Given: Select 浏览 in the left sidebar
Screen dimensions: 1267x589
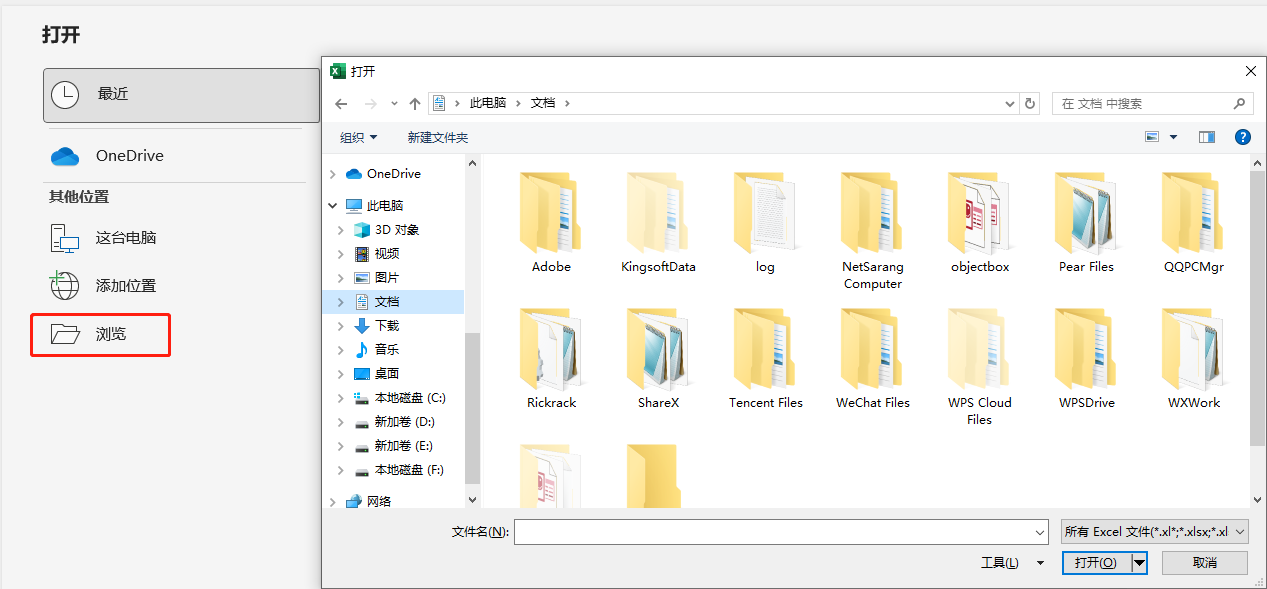Looking at the screenshot, I should (x=99, y=334).
